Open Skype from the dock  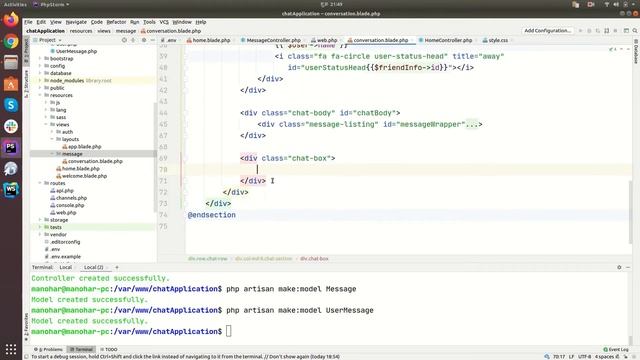coord(11,105)
